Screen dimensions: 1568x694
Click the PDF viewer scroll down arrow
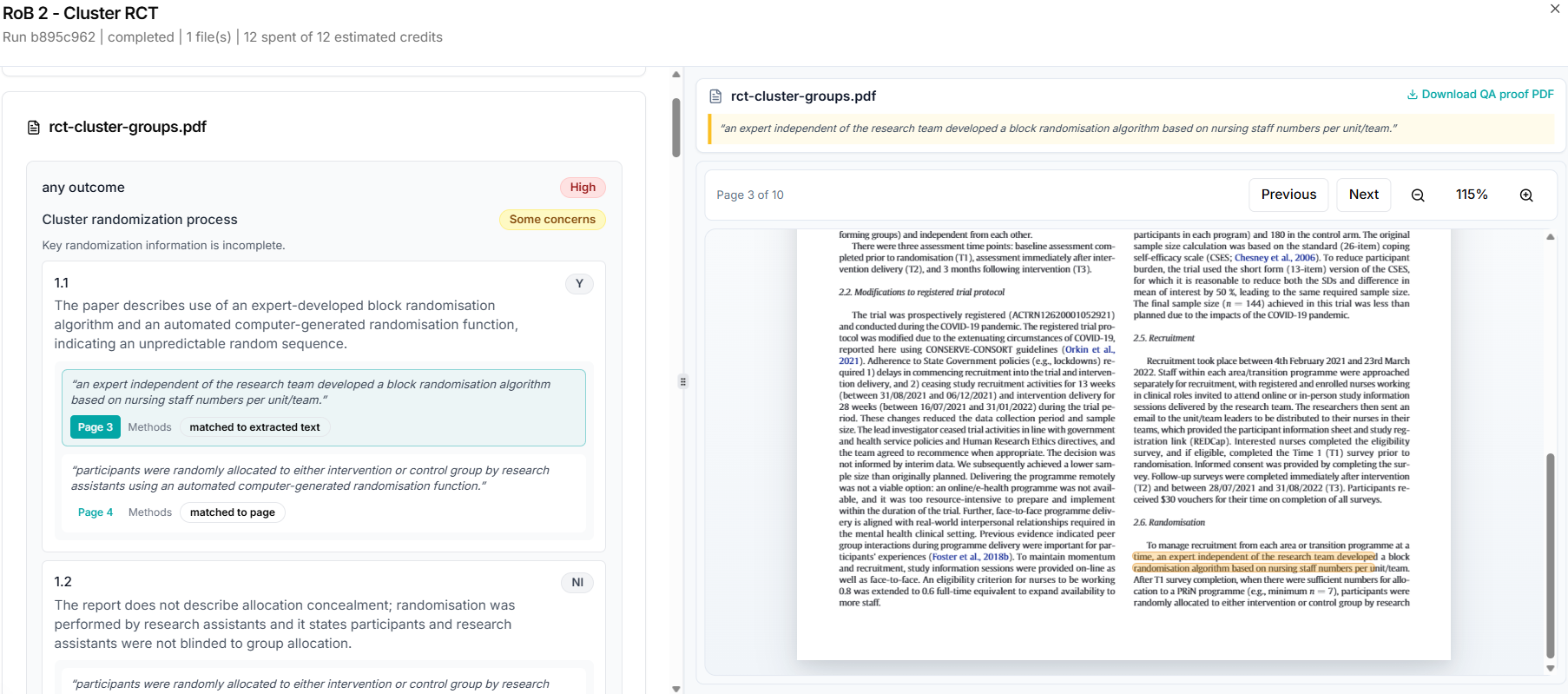tap(1551, 669)
